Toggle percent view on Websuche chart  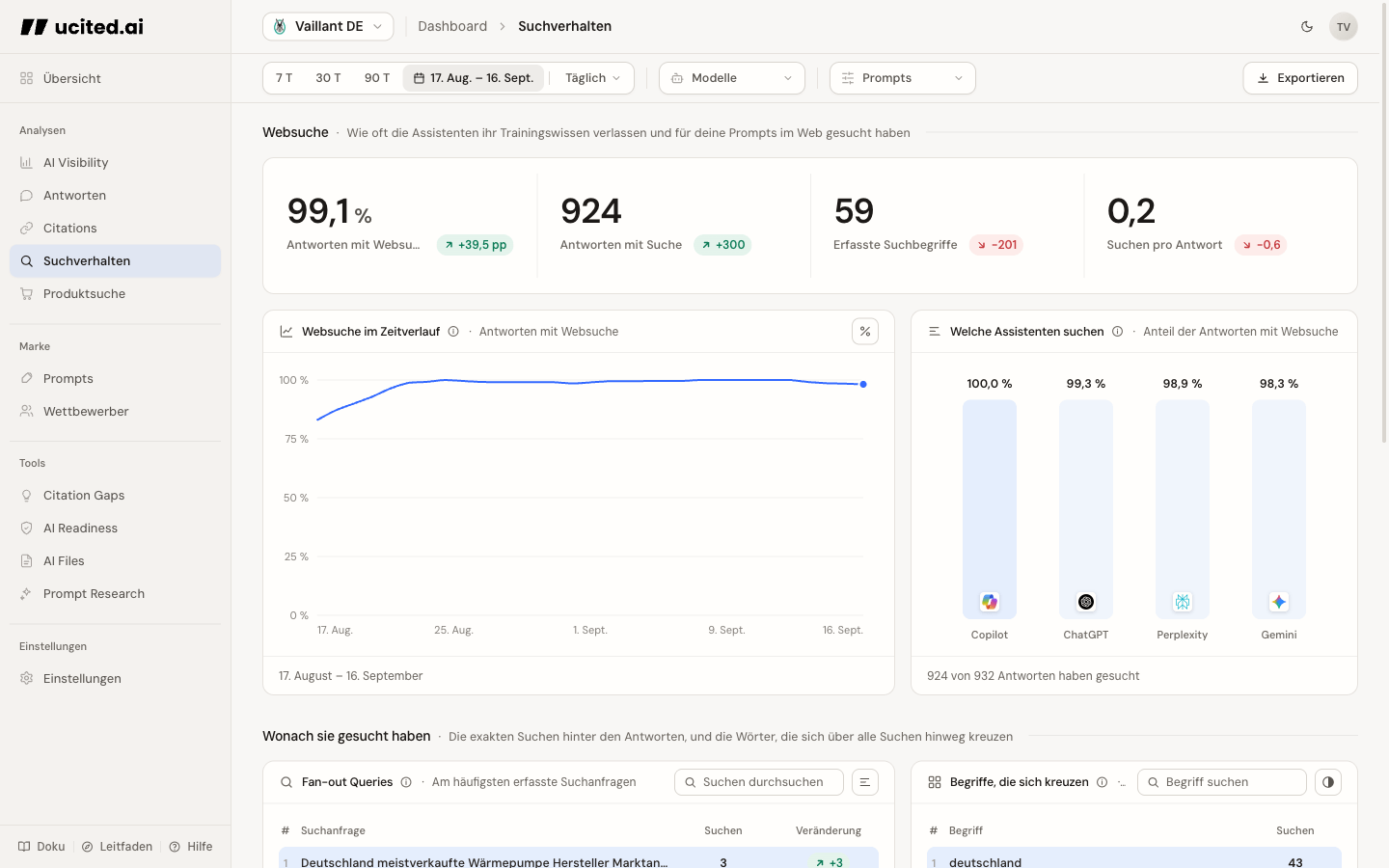(865, 332)
